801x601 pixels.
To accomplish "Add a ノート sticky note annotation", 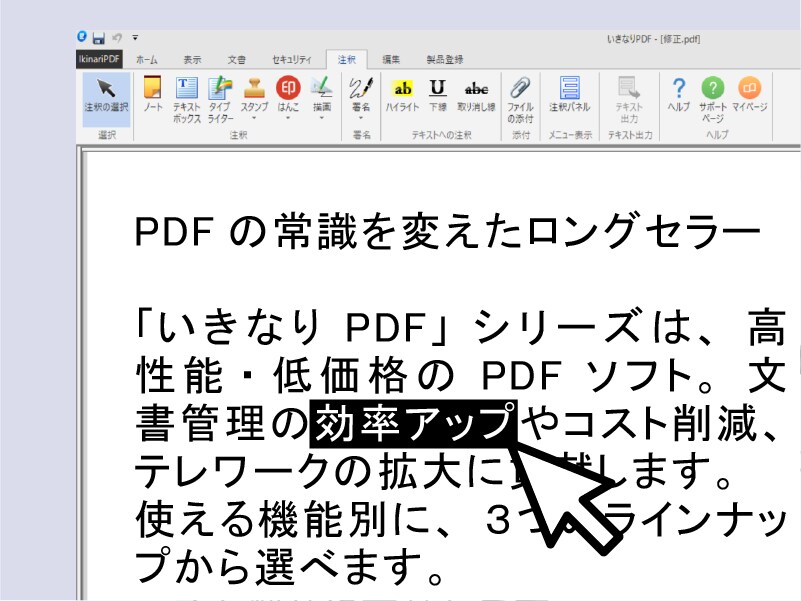I will tap(152, 95).
